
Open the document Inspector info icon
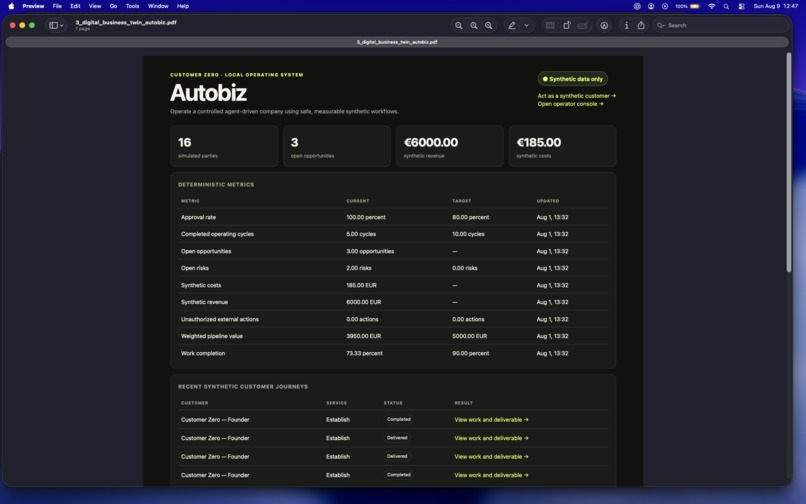coord(626,25)
